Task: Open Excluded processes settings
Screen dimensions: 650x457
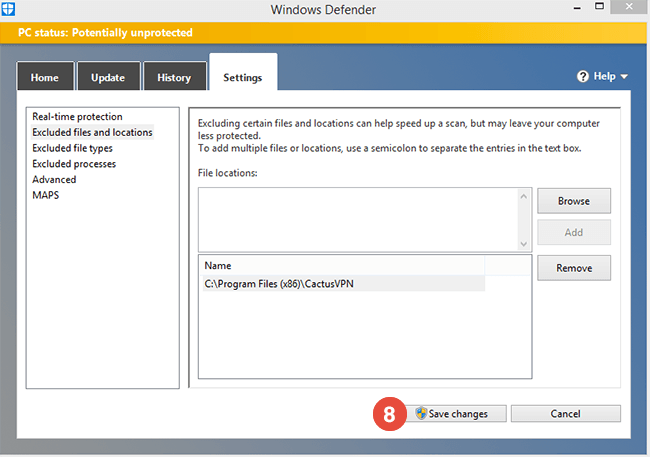Action: (74, 164)
